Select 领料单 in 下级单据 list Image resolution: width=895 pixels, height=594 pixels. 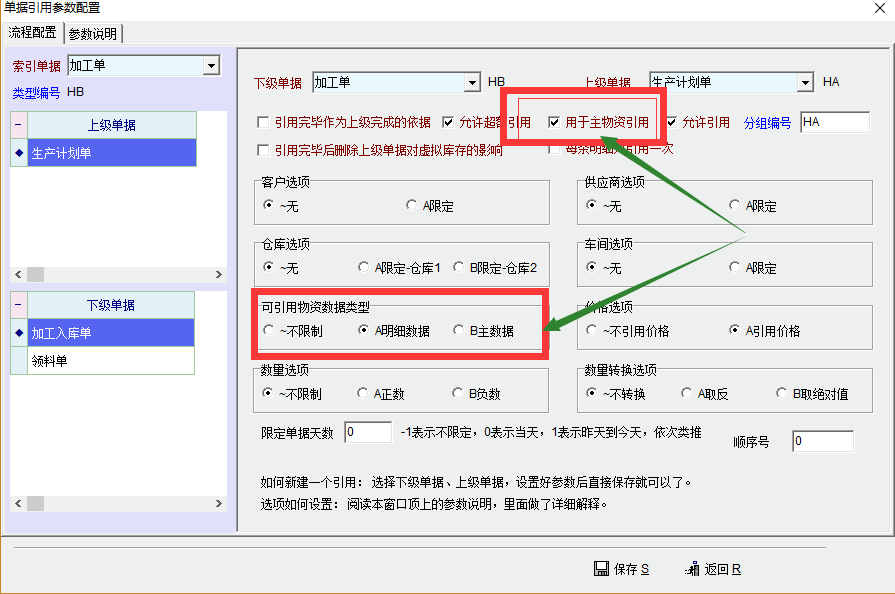pyautogui.click(x=50, y=361)
